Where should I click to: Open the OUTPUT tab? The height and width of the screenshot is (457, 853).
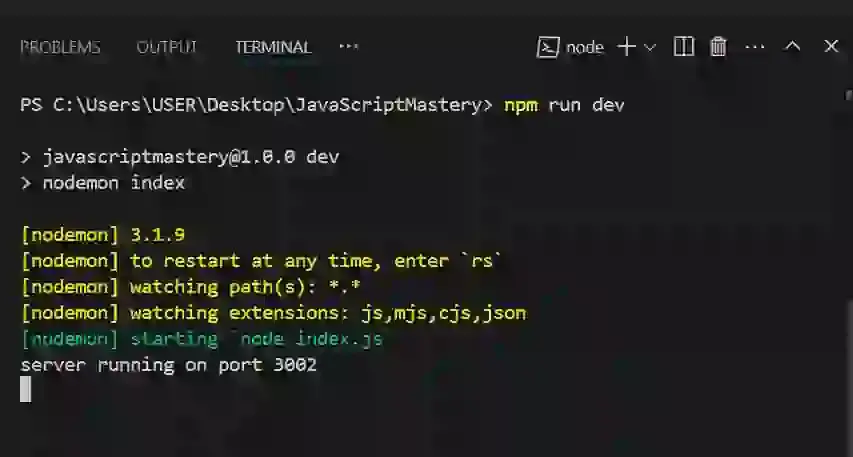click(x=166, y=47)
